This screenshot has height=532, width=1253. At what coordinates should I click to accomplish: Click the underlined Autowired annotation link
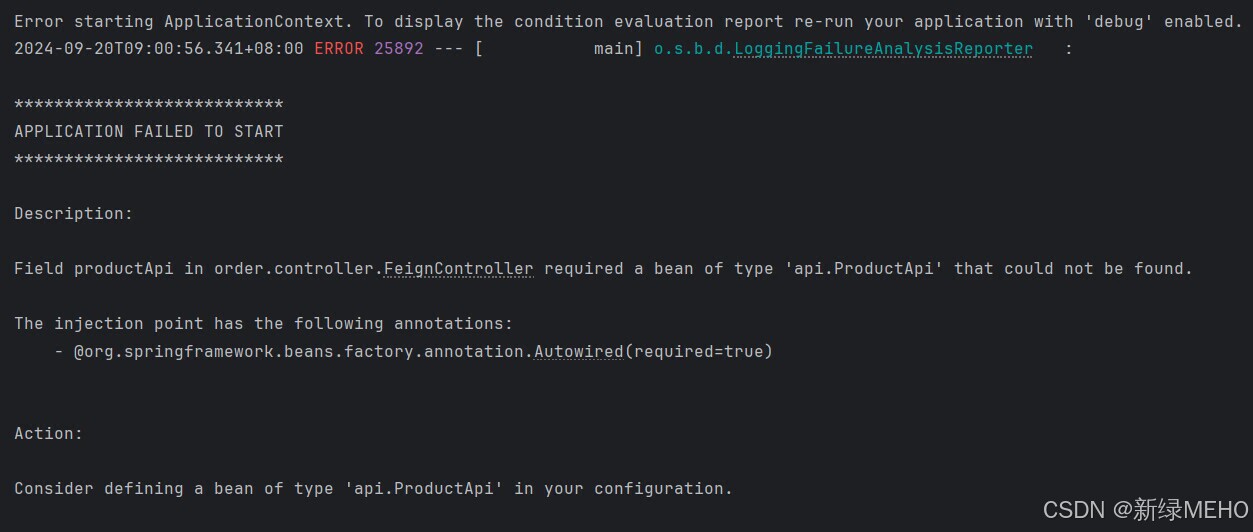click(x=578, y=352)
